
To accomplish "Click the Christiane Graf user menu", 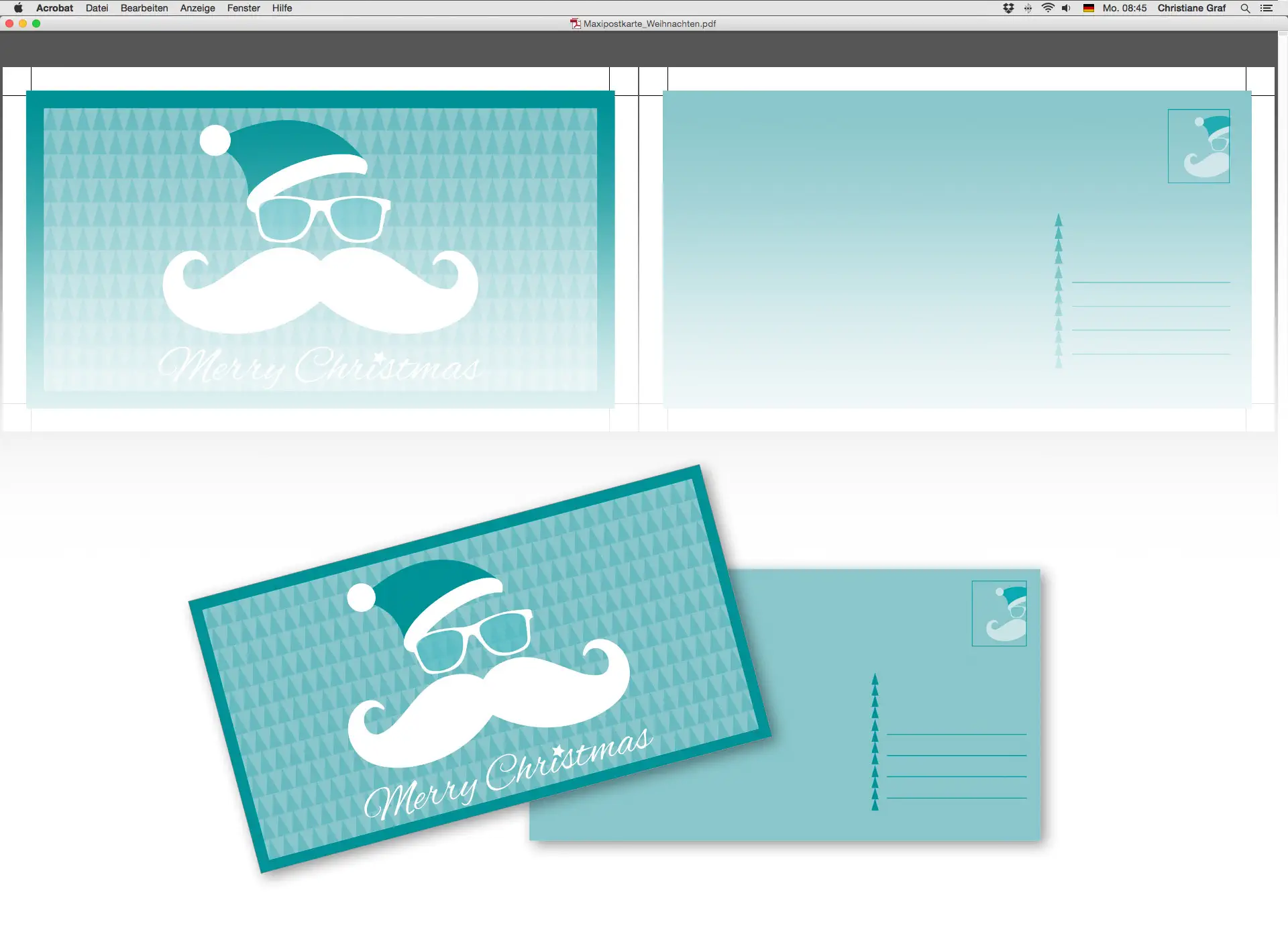I will [x=1191, y=8].
